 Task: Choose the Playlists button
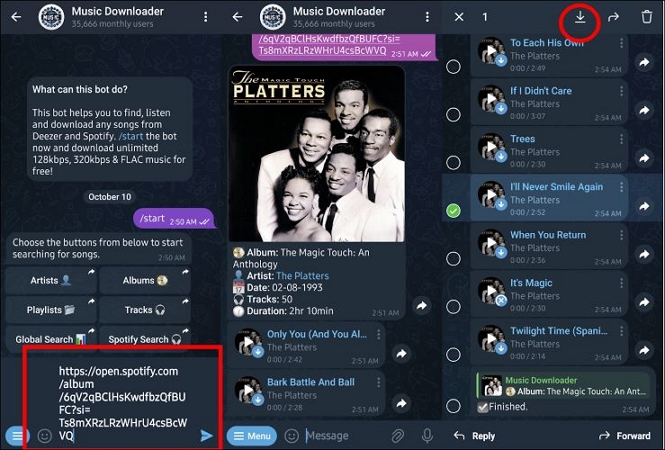pos(50,310)
